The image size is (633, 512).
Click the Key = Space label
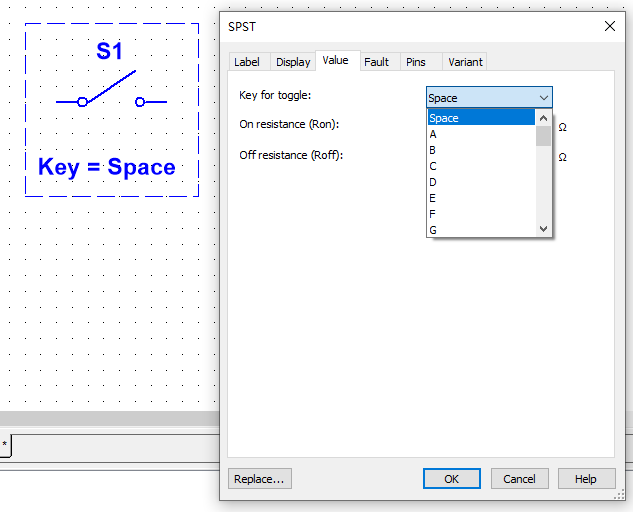(107, 167)
